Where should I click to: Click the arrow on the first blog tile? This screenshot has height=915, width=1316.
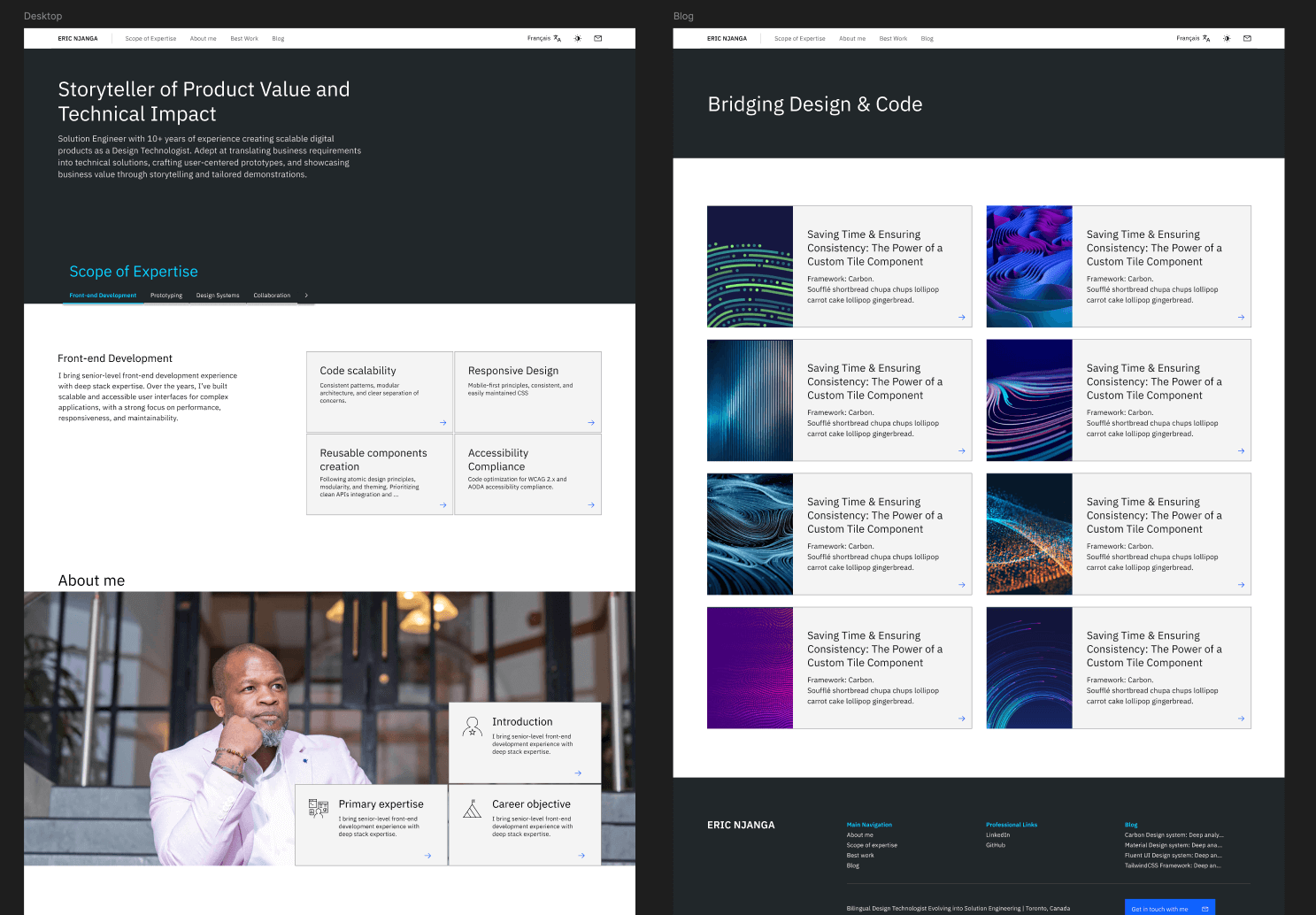tap(961, 317)
